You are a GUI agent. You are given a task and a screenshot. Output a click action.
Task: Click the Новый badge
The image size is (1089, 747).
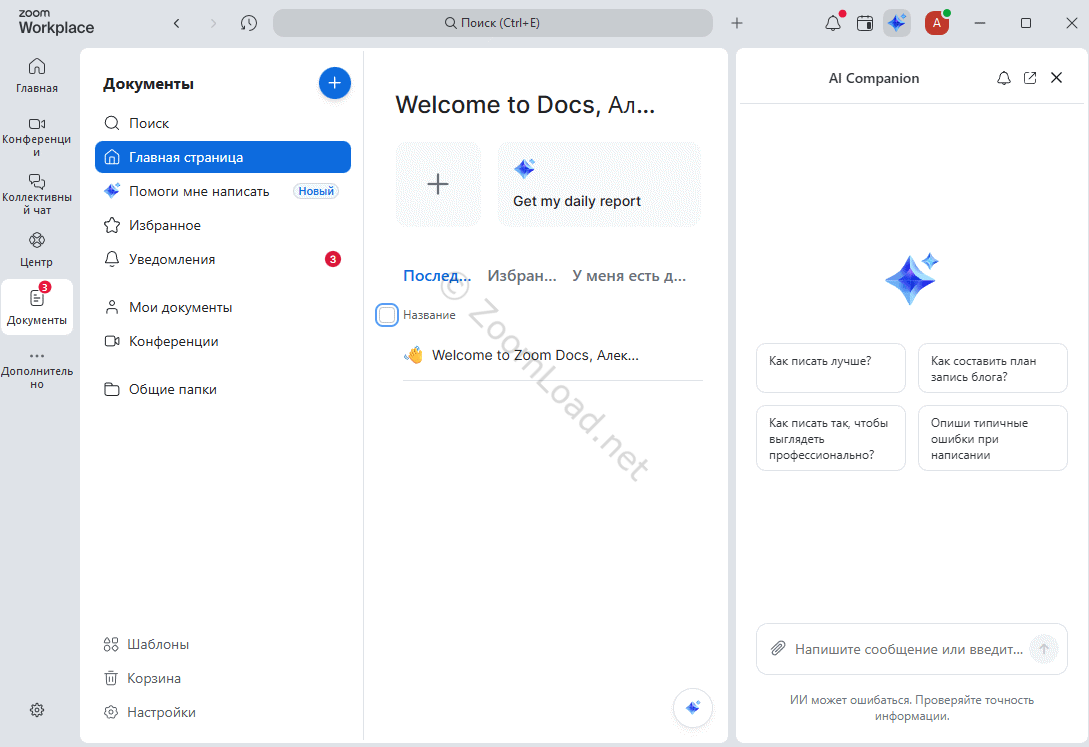coord(316,191)
